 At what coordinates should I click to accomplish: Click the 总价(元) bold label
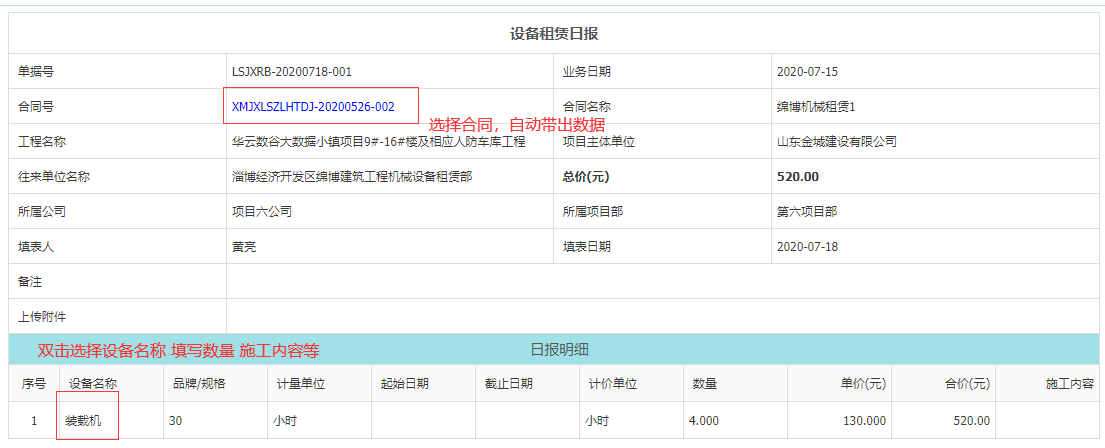(586, 177)
